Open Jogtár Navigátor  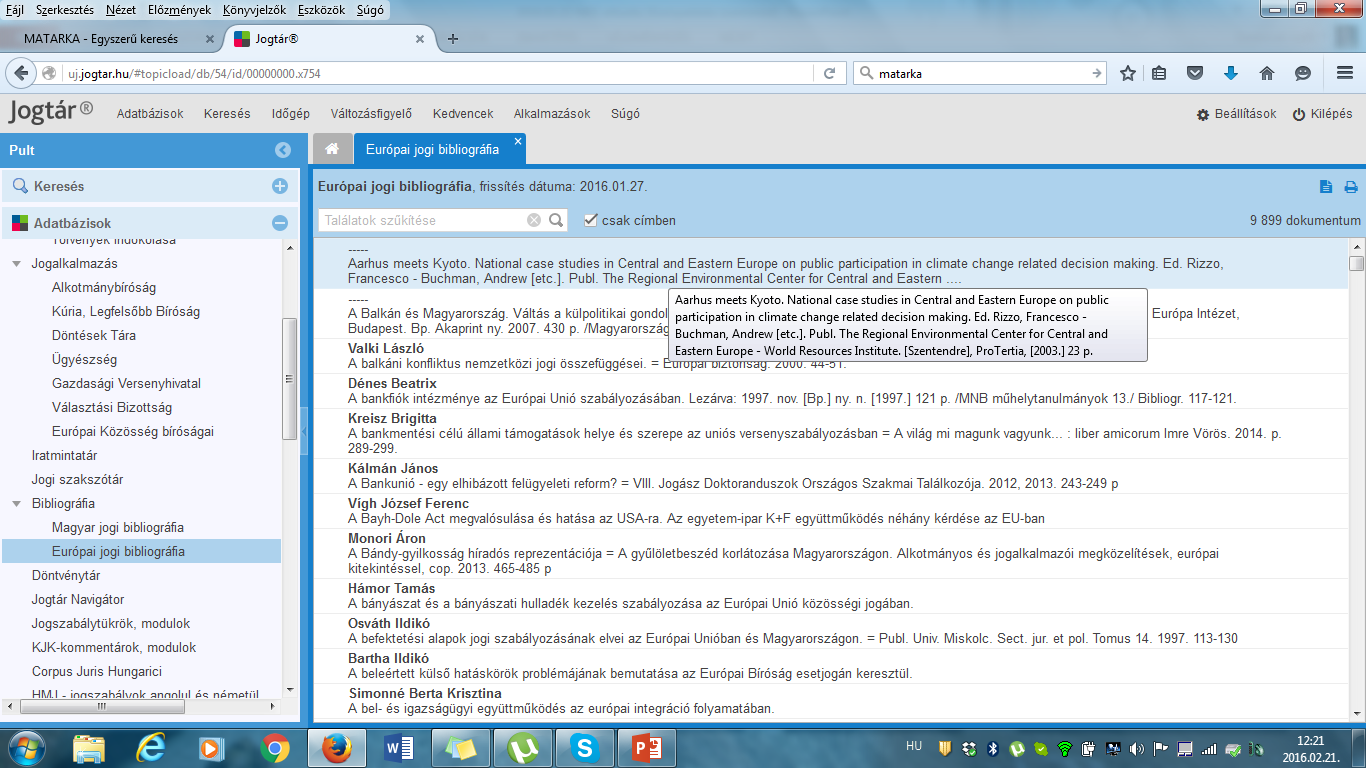pyautogui.click(x=78, y=600)
